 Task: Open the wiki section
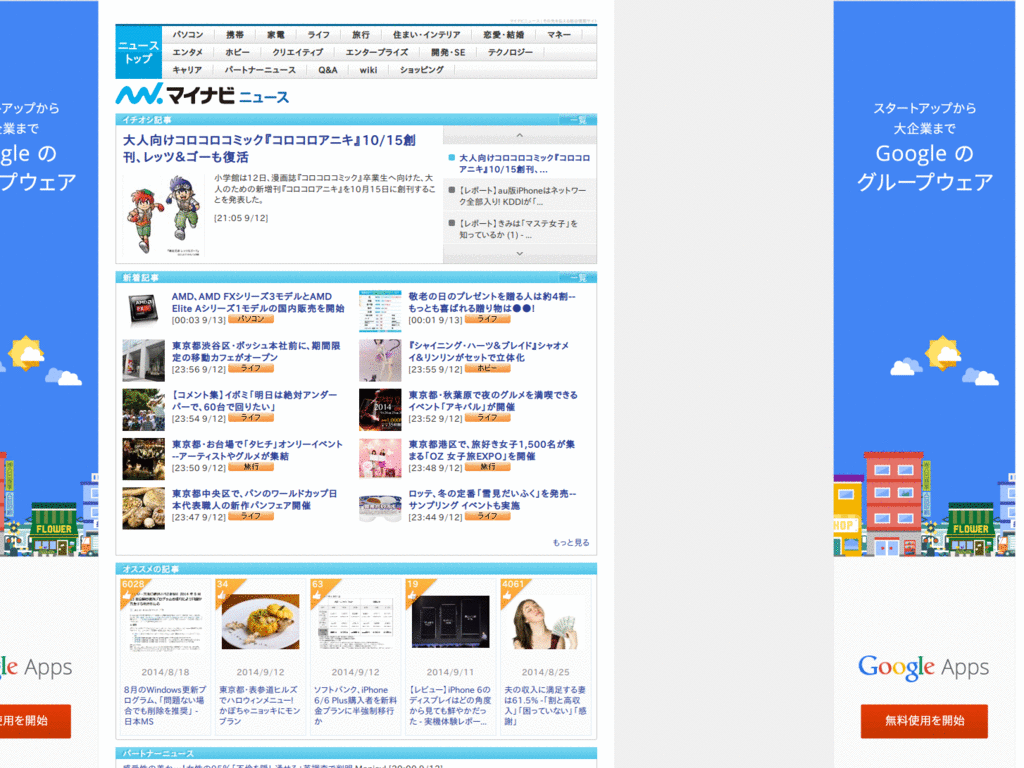click(x=368, y=70)
